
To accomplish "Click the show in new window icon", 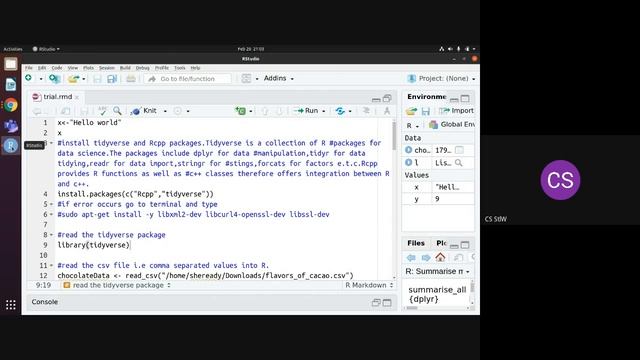I will (65, 111).
